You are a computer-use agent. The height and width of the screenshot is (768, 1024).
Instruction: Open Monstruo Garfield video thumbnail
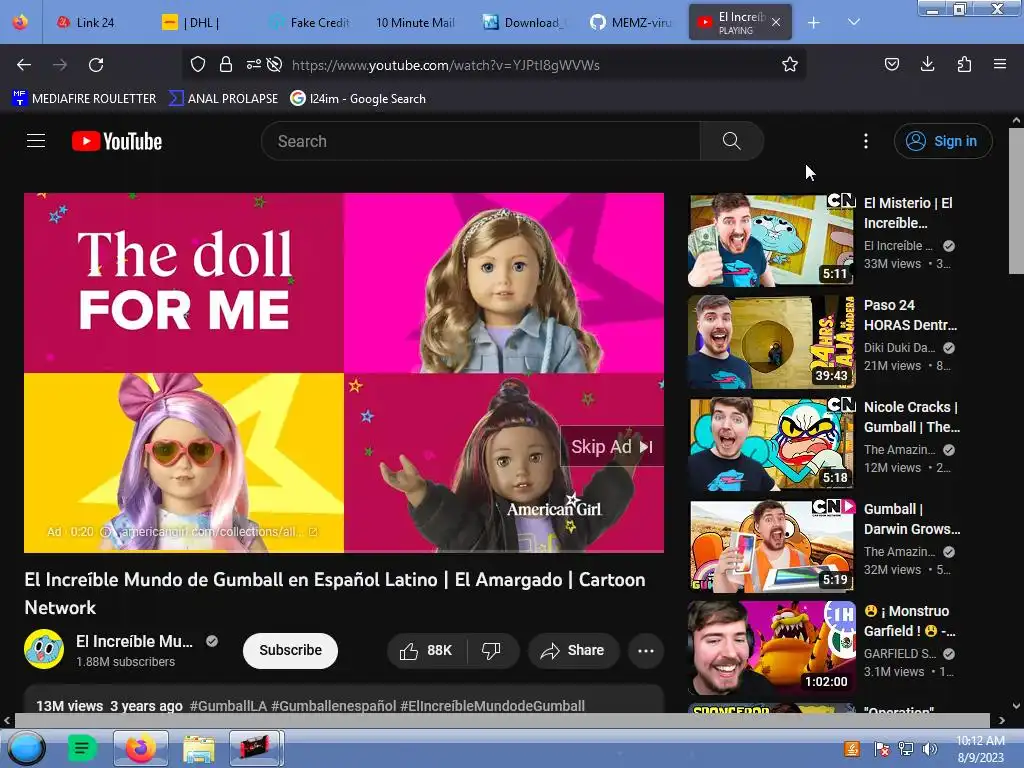pyautogui.click(x=771, y=648)
